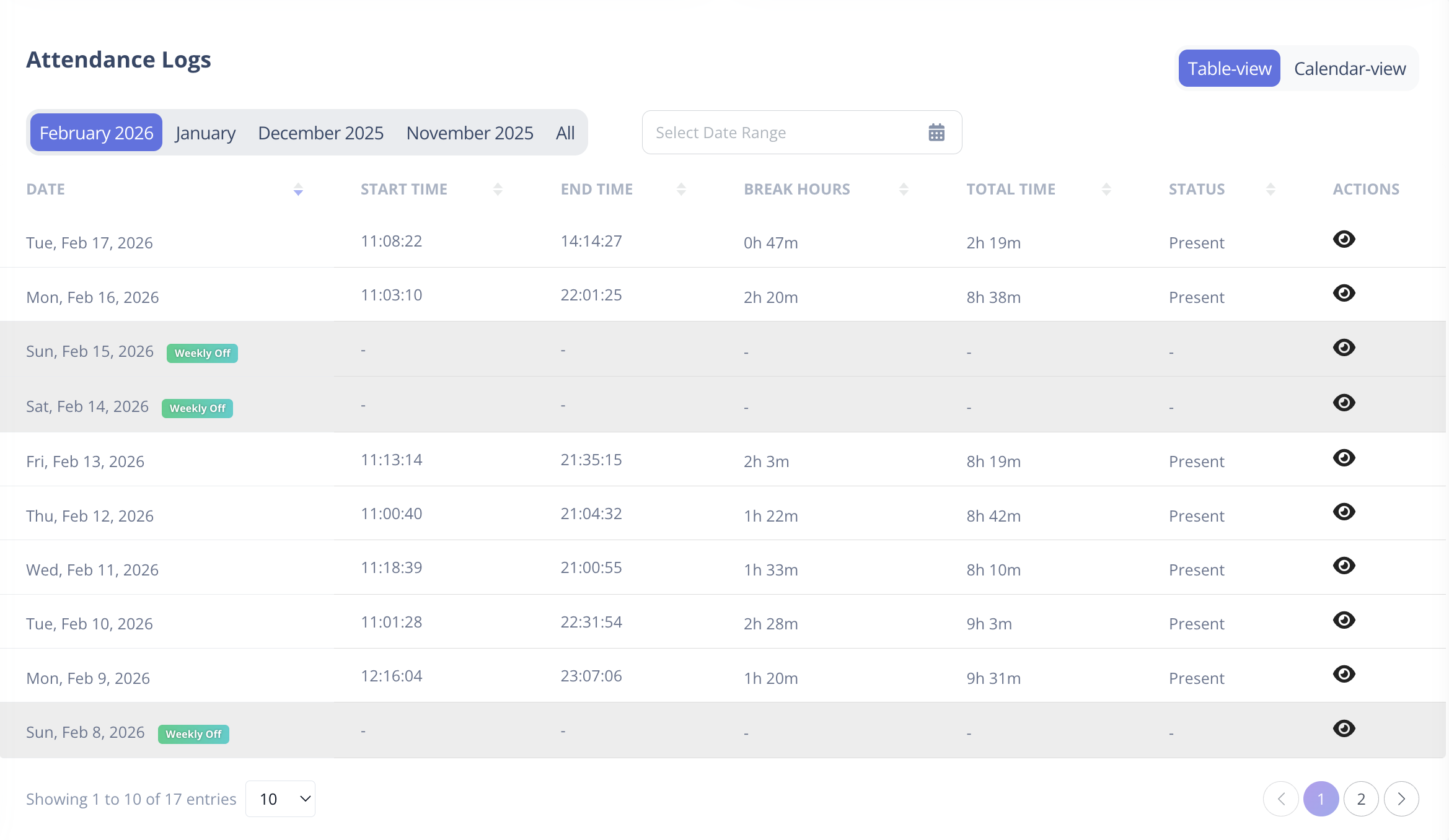Screen dimensions: 1449x840
Task: View details for Mon, Feb 9, 2026
Action: [x=1344, y=674]
